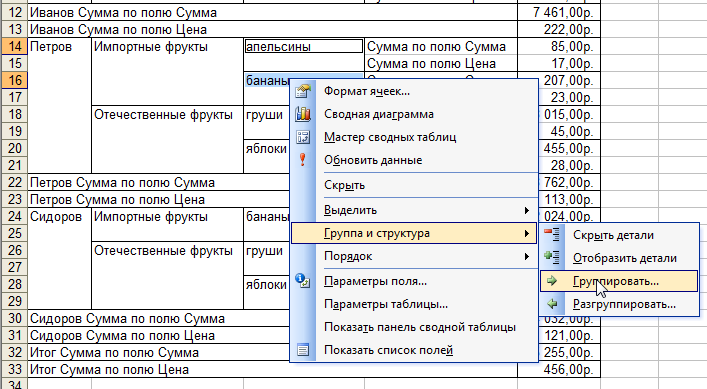Select row header 16
Image resolution: width=707 pixels, height=389 pixels.
pyautogui.click(x=14, y=80)
